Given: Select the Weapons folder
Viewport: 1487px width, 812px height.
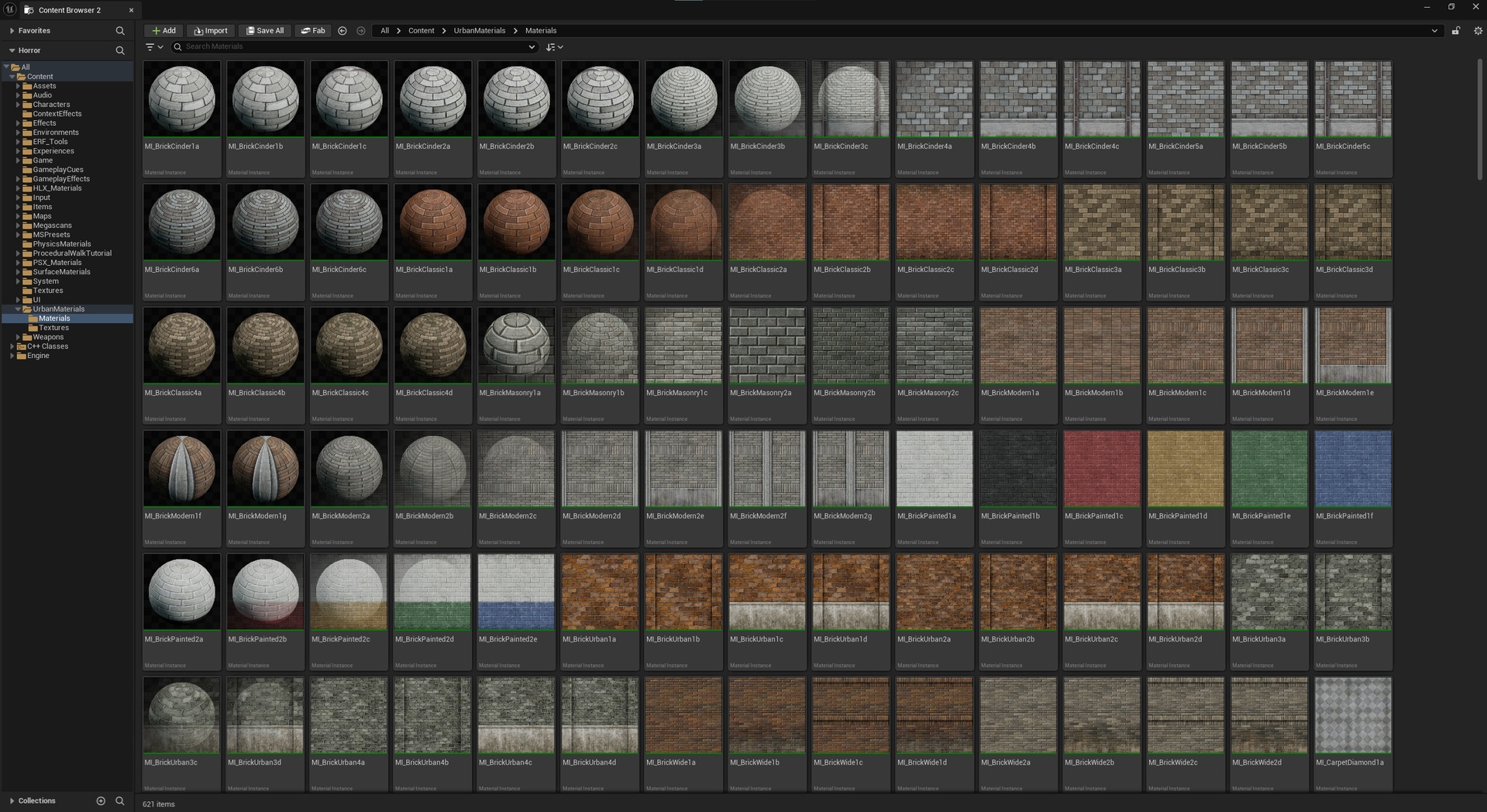Looking at the screenshot, I should (x=48, y=337).
